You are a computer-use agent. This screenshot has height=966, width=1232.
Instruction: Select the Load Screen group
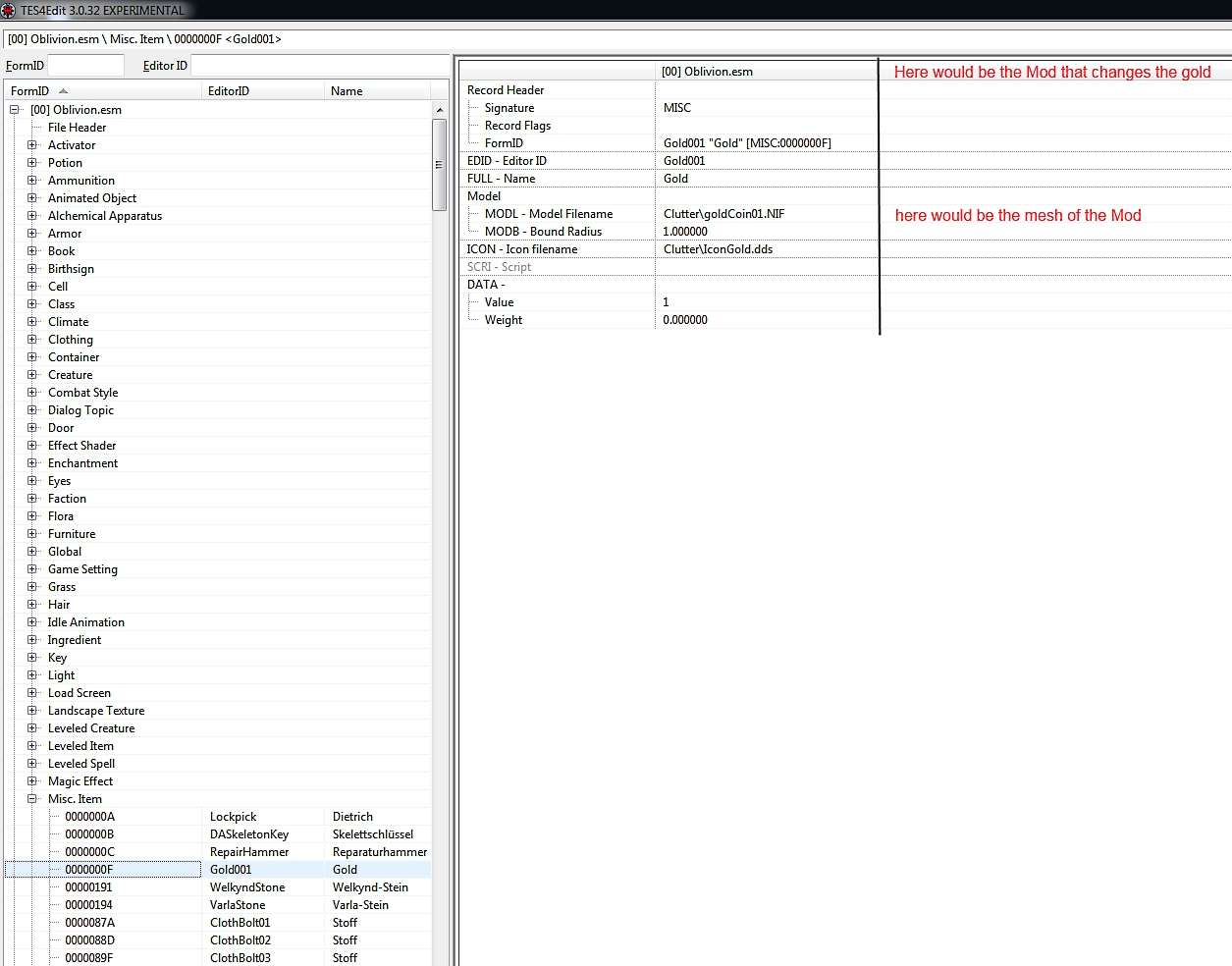coord(80,693)
